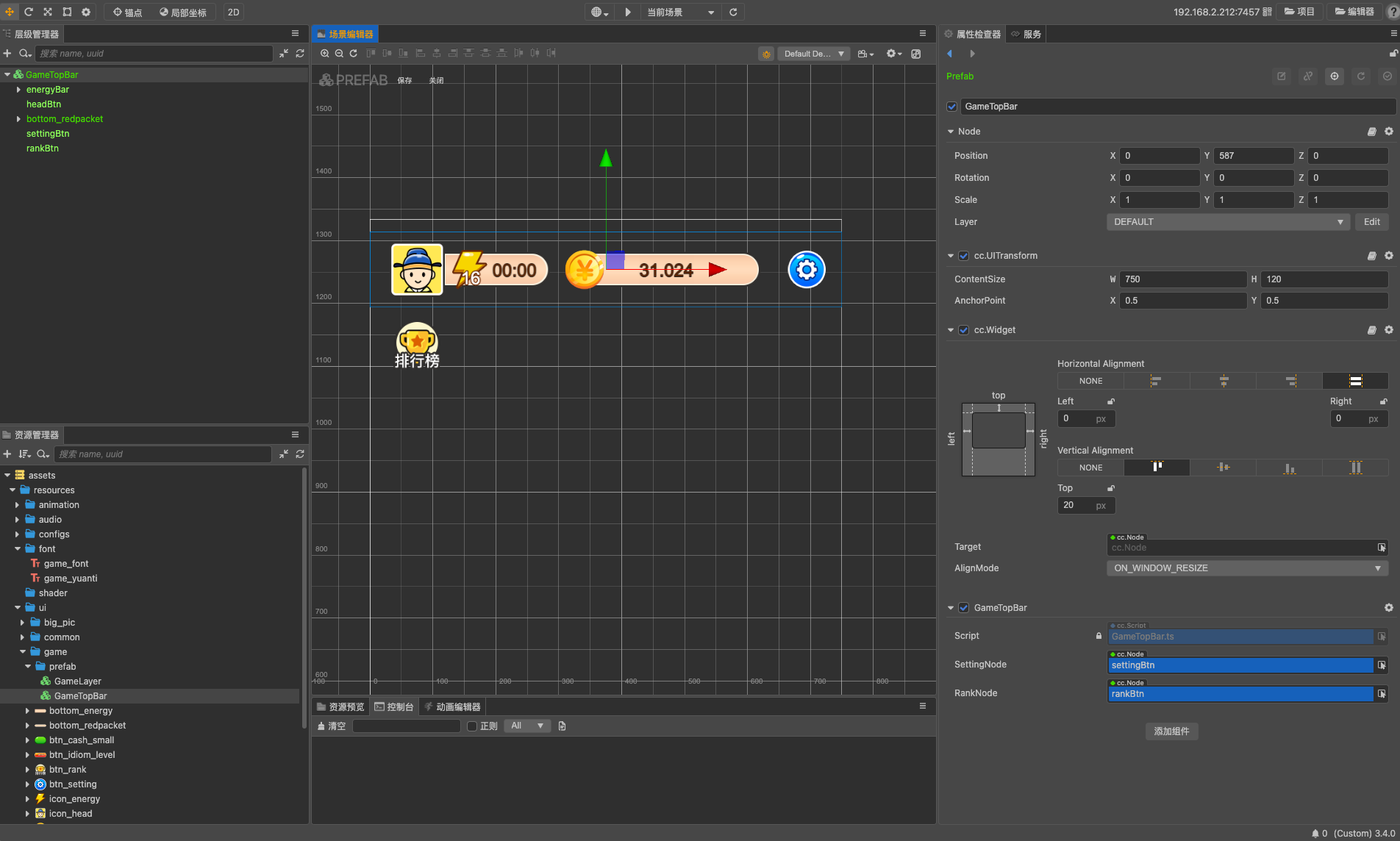Open the Layer DEFAULT dropdown

point(1228,222)
